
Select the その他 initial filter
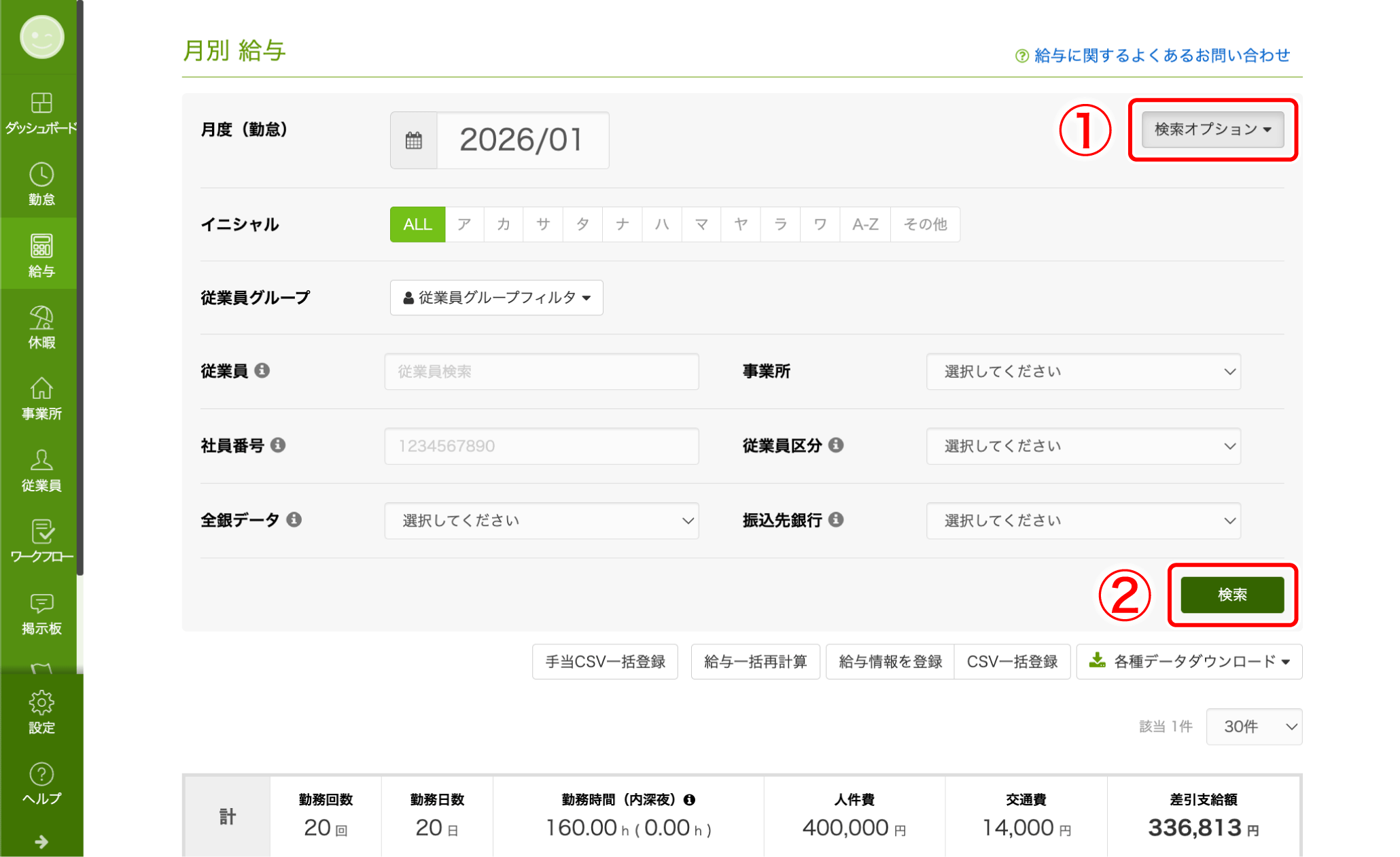[x=925, y=224]
